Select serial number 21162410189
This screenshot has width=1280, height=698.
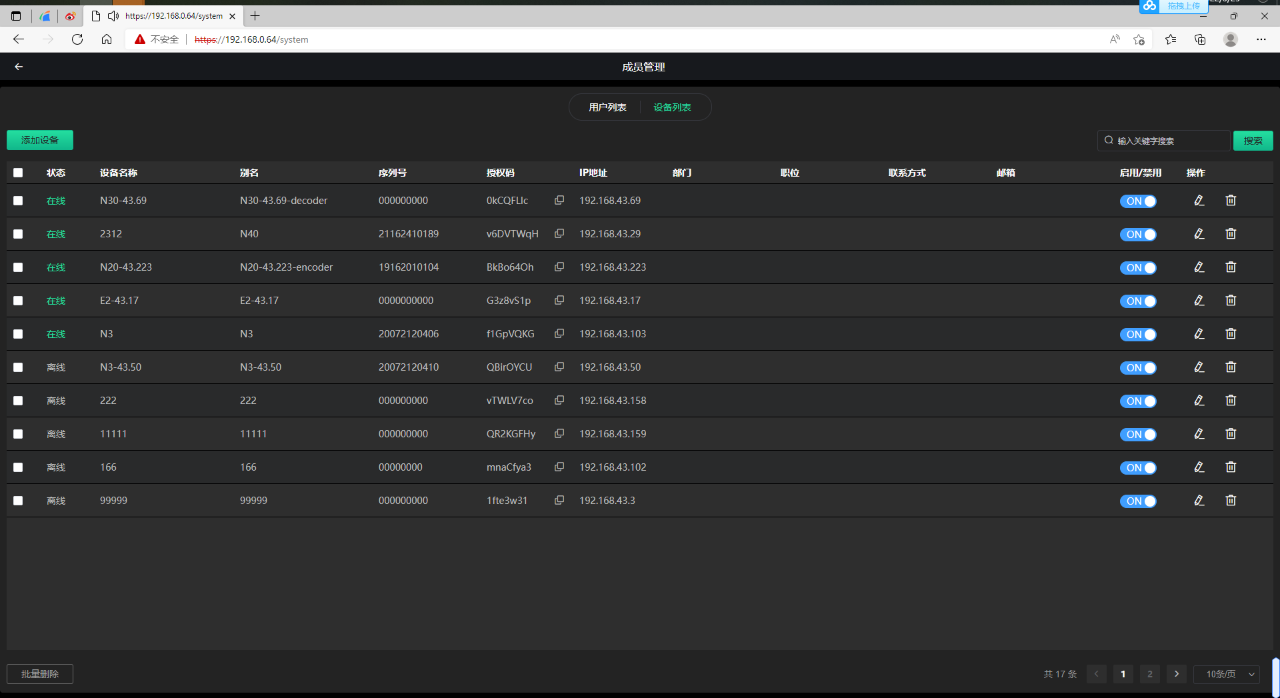pyautogui.click(x=408, y=234)
